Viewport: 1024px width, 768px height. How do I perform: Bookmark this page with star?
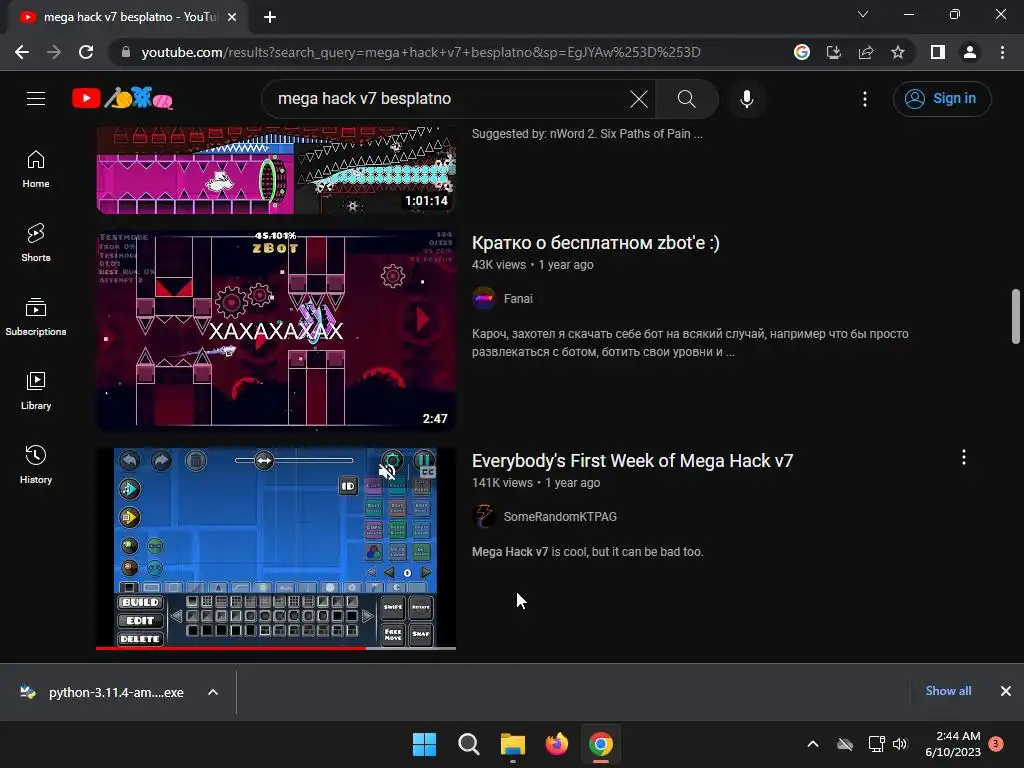pos(898,52)
